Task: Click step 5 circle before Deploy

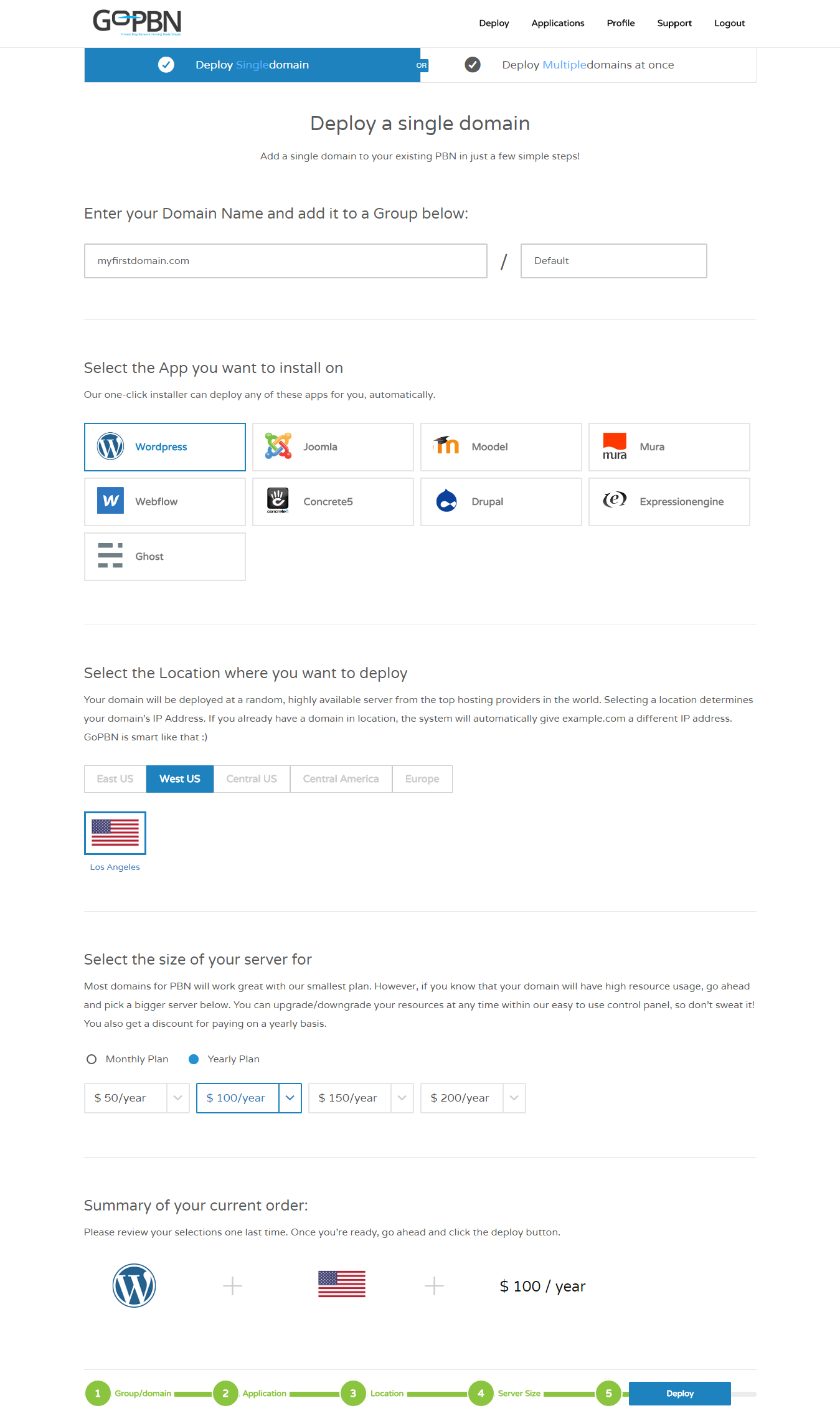Action: (608, 1394)
